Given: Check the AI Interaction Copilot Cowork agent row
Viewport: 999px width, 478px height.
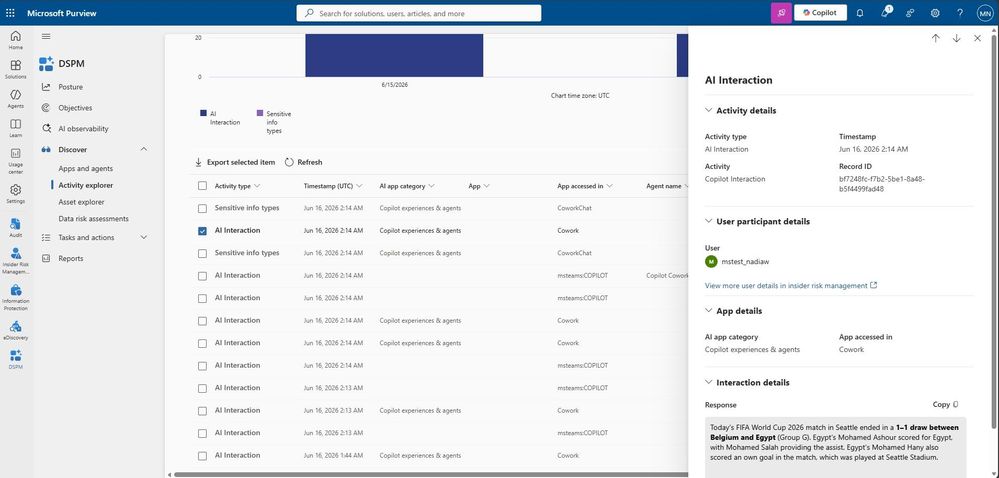Looking at the screenshot, I should pyautogui.click(x=203, y=276).
